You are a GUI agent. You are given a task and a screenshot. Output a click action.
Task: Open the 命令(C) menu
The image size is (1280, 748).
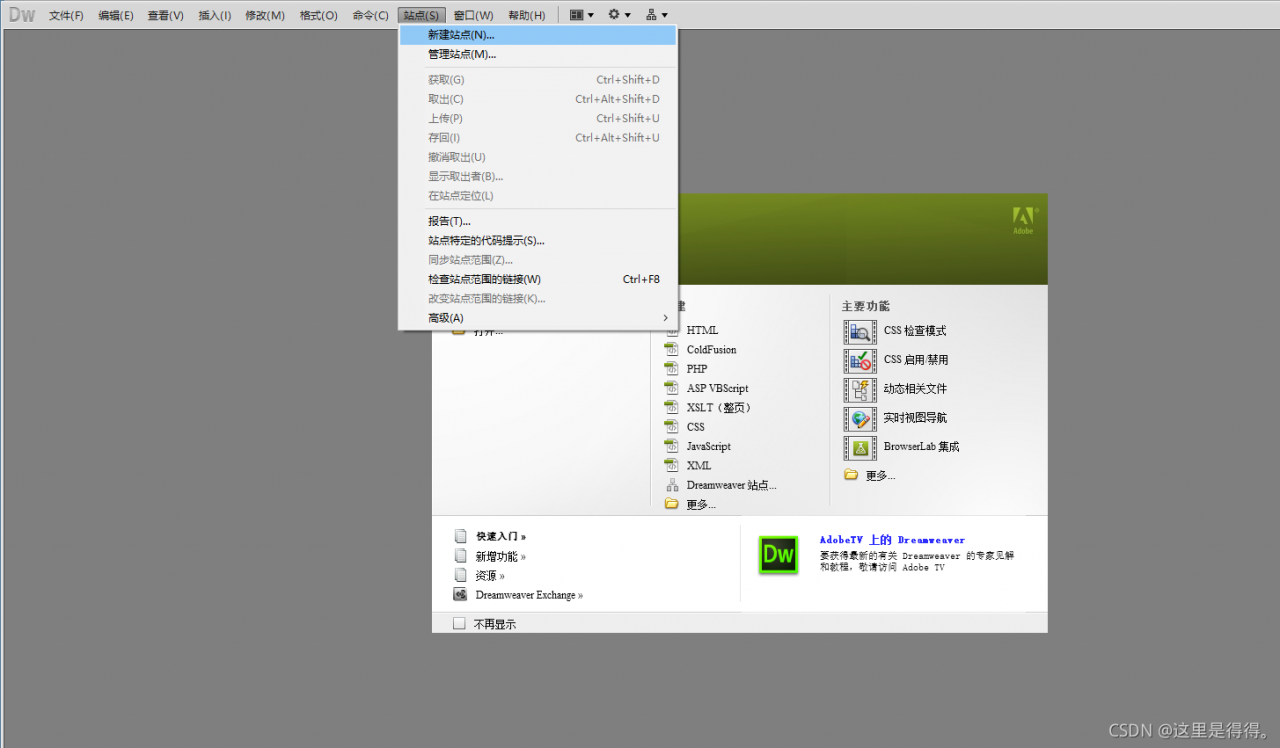click(x=371, y=15)
